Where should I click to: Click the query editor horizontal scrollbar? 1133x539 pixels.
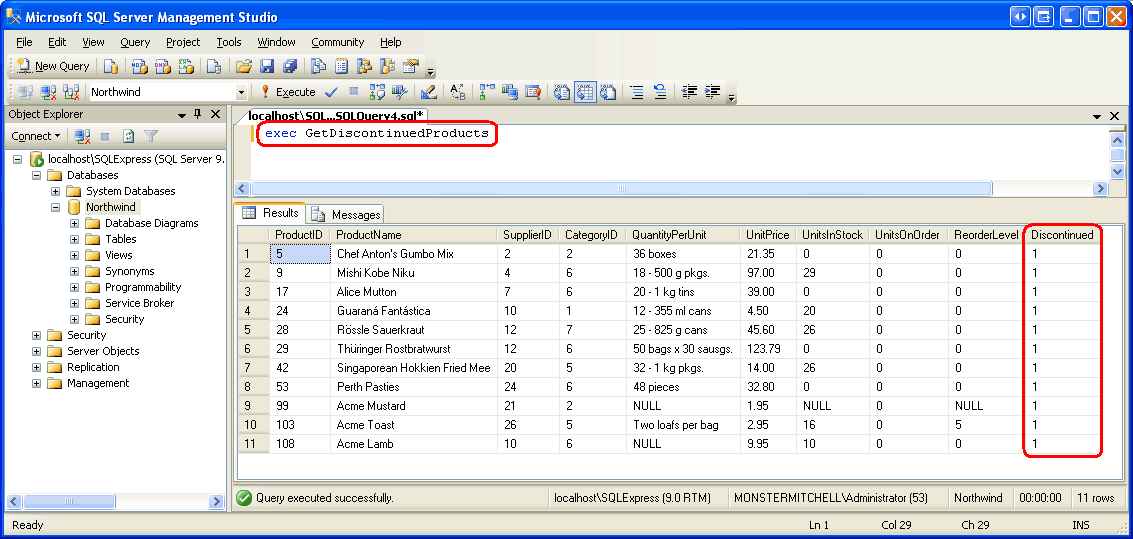click(x=620, y=188)
